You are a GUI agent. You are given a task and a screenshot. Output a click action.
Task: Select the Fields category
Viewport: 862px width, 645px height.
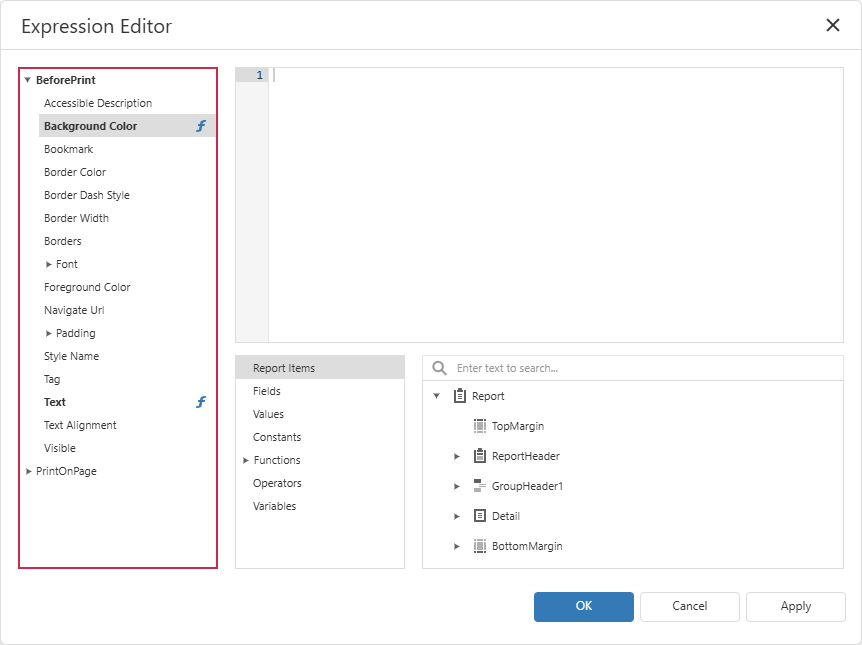pos(320,391)
